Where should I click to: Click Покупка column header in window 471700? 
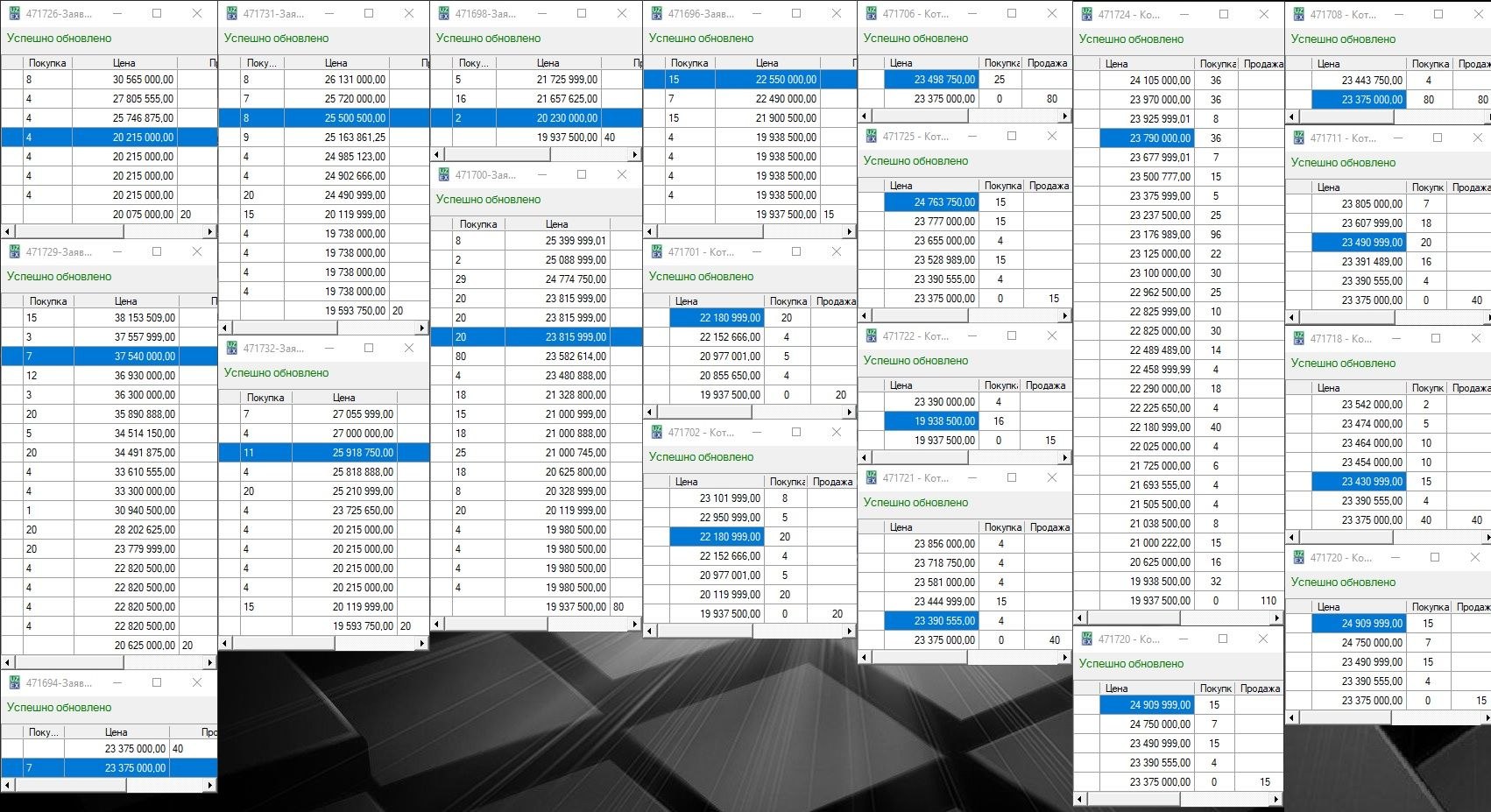(x=478, y=224)
